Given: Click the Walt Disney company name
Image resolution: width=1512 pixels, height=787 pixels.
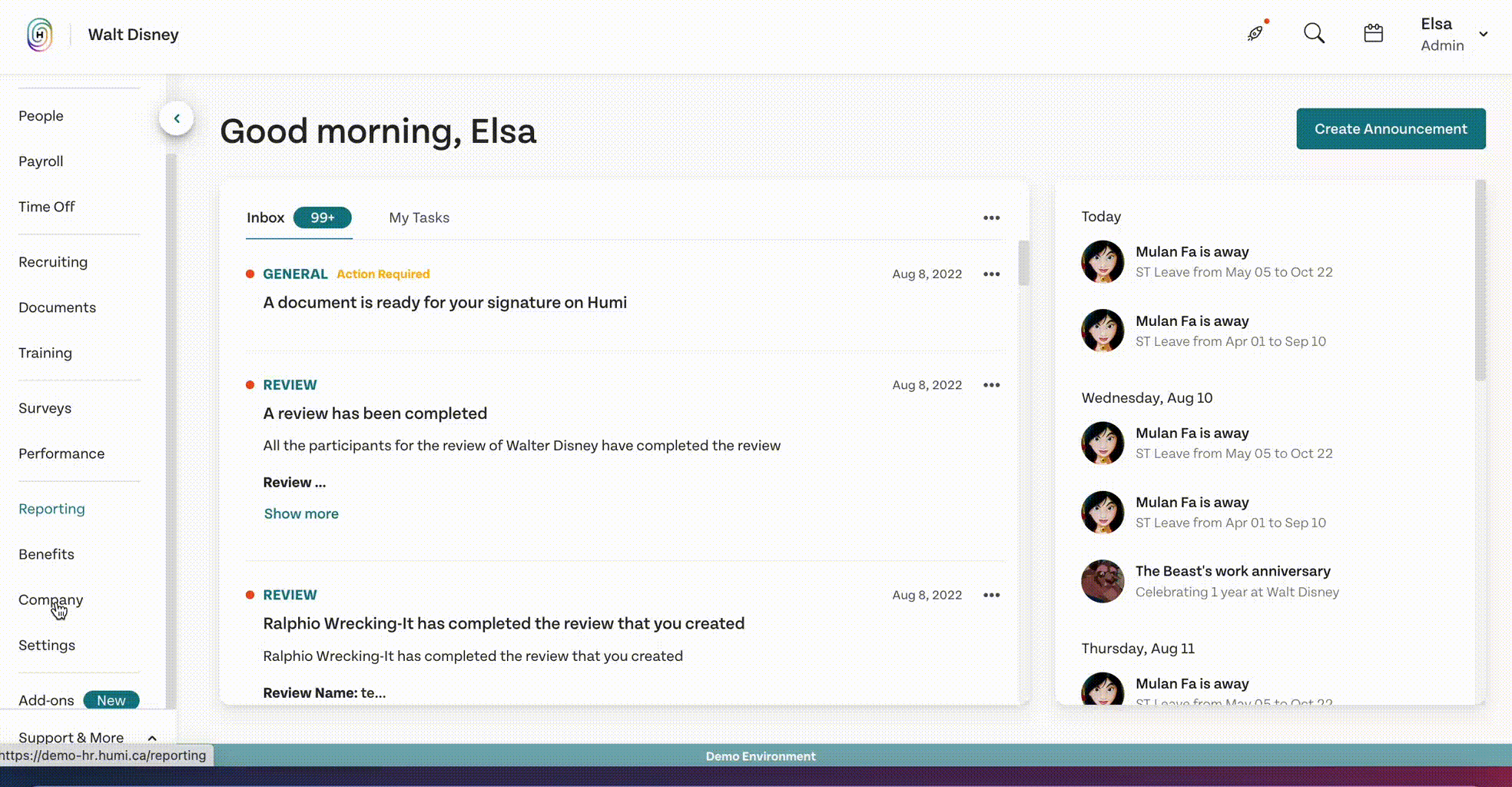Looking at the screenshot, I should [134, 35].
